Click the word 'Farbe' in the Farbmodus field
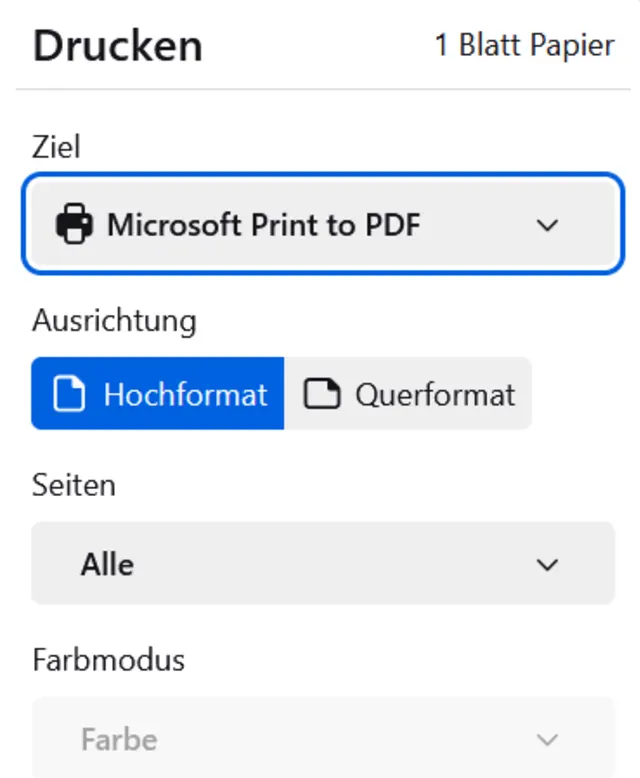Image resolution: width=640 pixels, height=778 pixels. (x=119, y=740)
